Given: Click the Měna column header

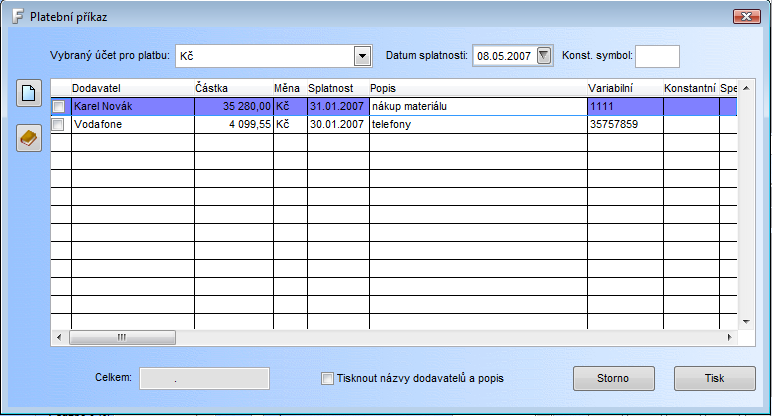Looking at the screenshot, I should tap(290, 88).
